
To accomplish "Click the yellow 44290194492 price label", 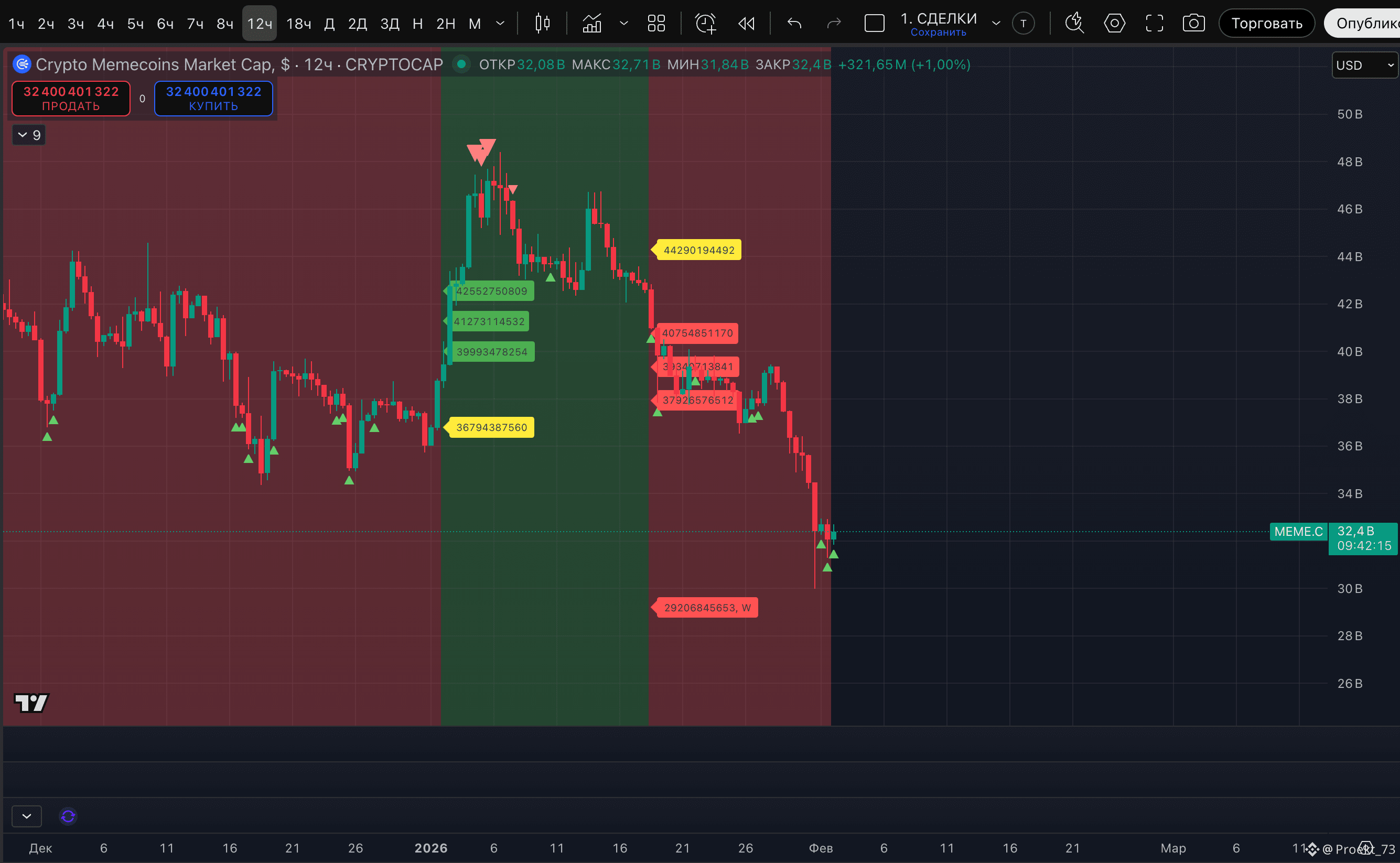I will (x=698, y=250).
